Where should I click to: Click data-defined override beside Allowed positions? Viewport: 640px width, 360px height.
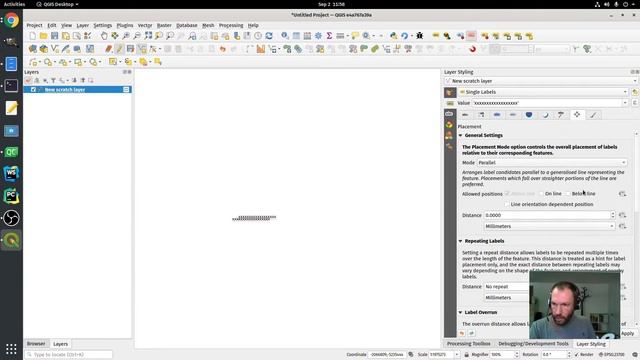(x=622, y=194)
